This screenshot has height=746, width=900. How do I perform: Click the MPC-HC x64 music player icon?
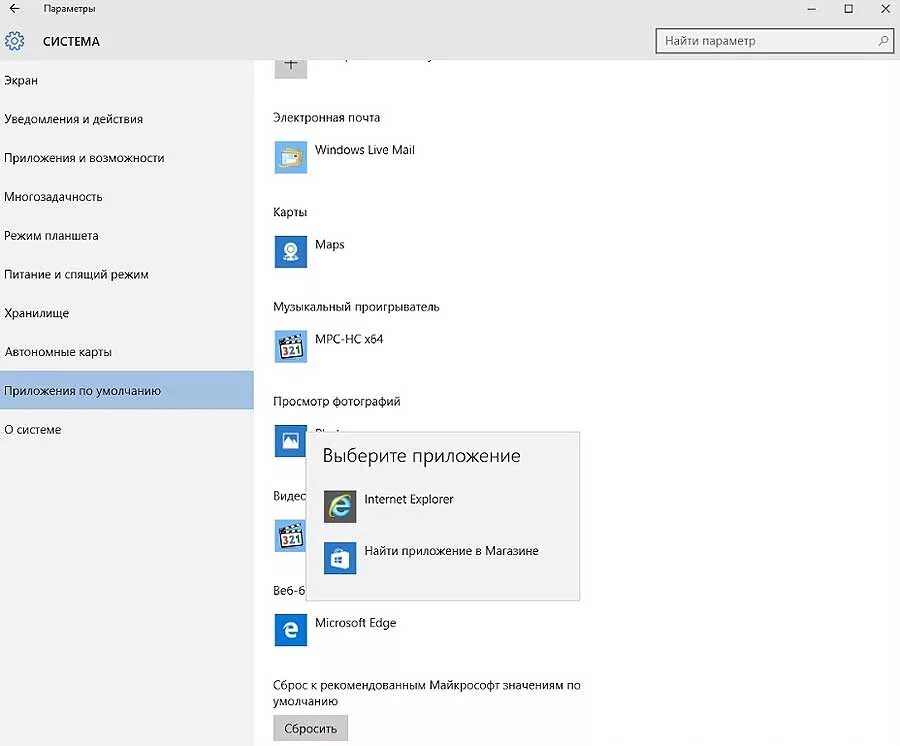coord(290,347)
